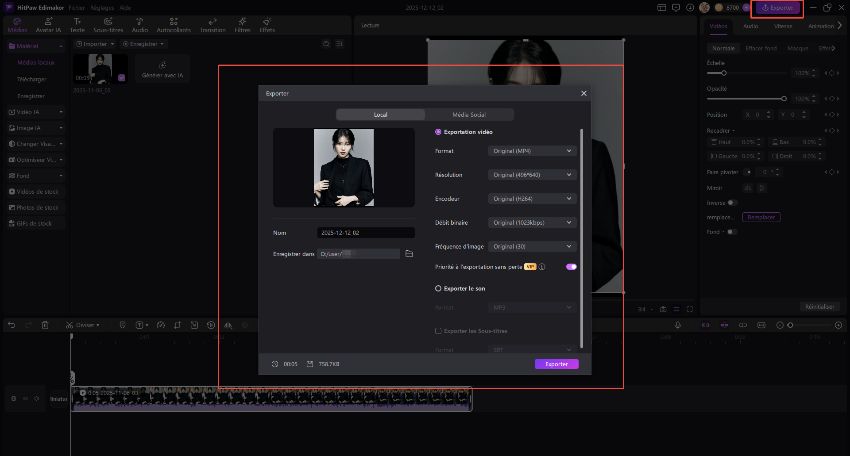Select the Exporter le son radio button
The height and width of the screenshot is (456, 850).
(x=438, y=288)
